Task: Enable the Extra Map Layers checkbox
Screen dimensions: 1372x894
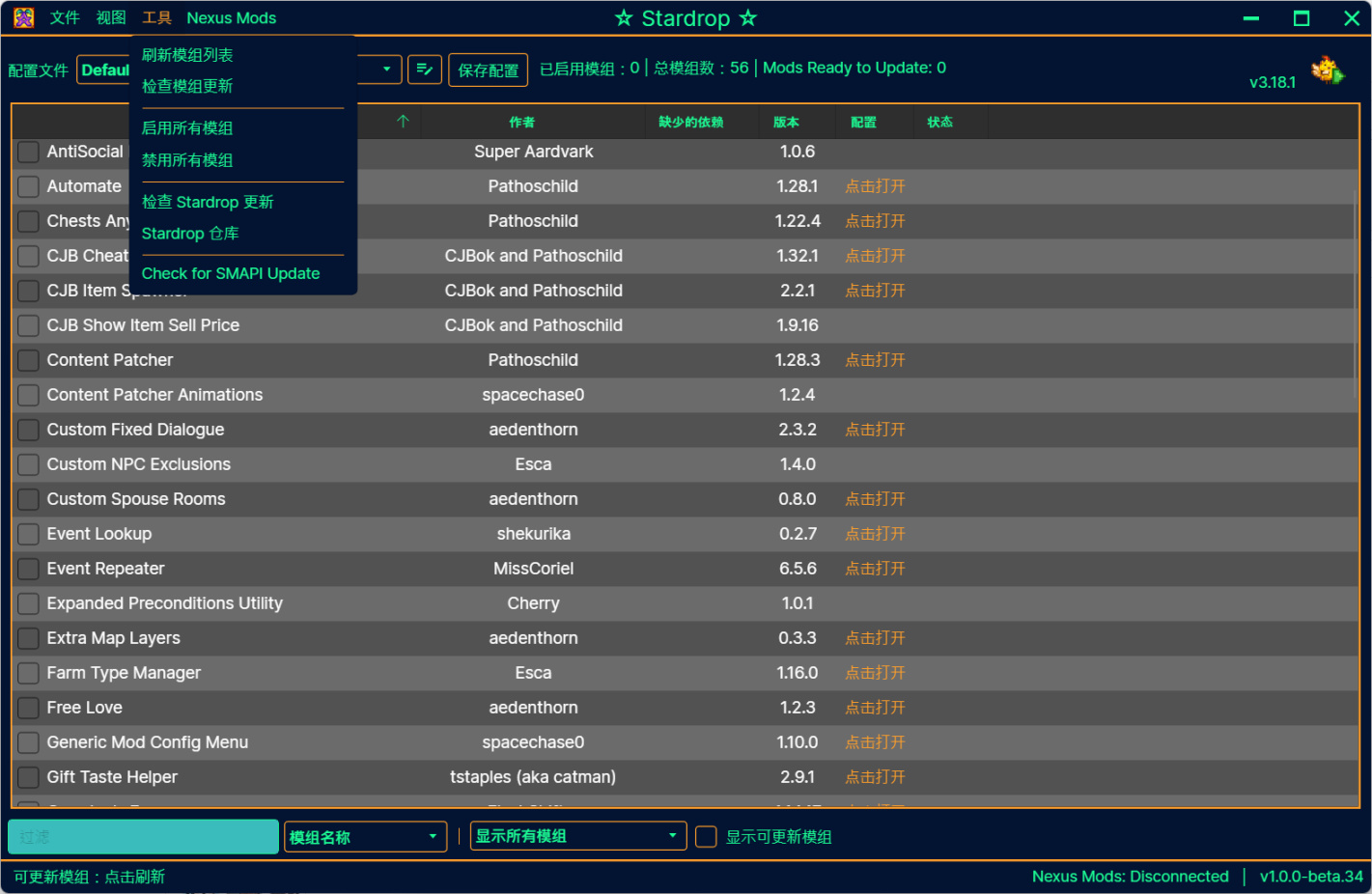Action: (29, 638)
